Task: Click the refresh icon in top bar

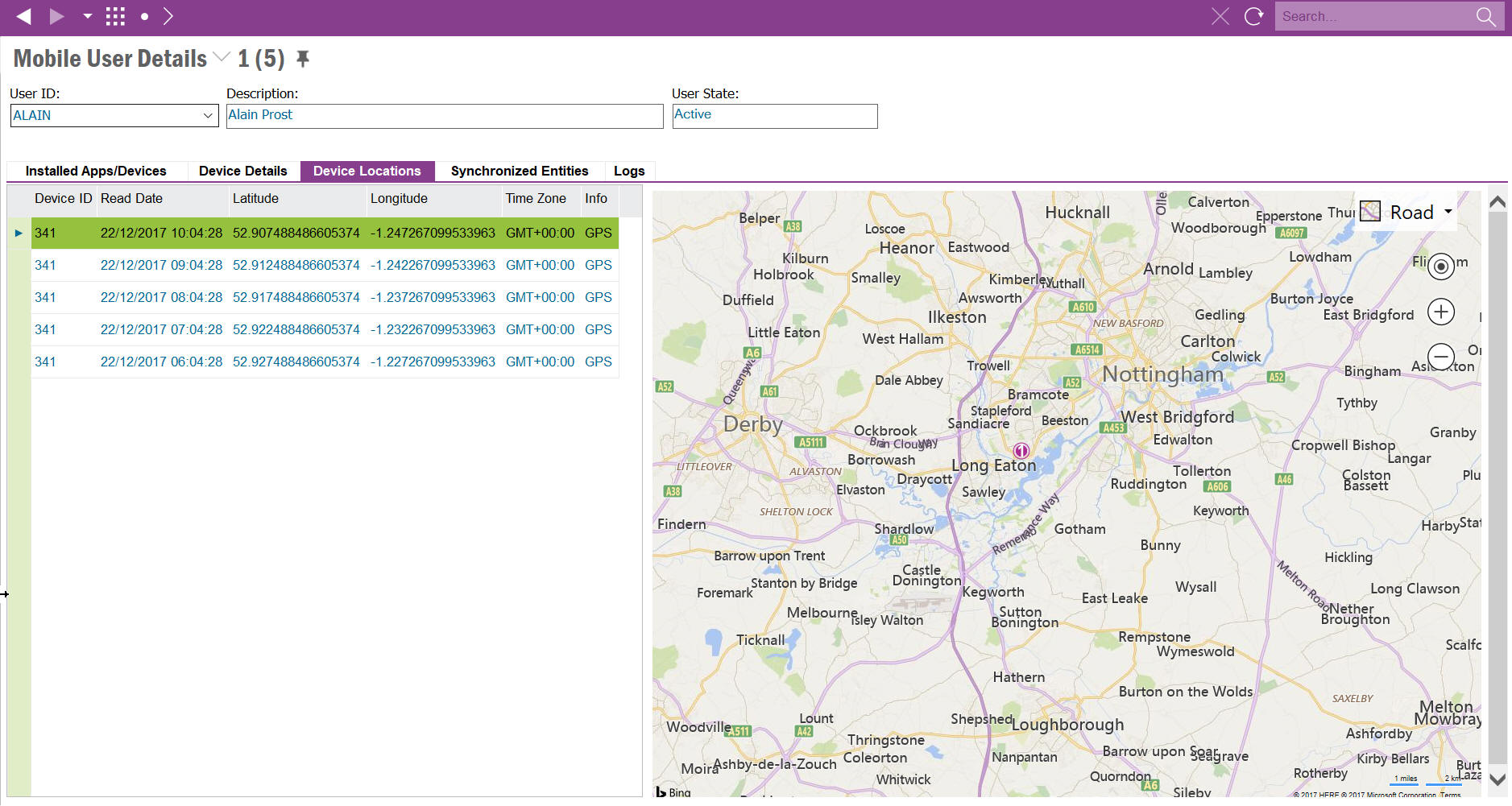Action: pyautogui.click(x=1253, y=16)
